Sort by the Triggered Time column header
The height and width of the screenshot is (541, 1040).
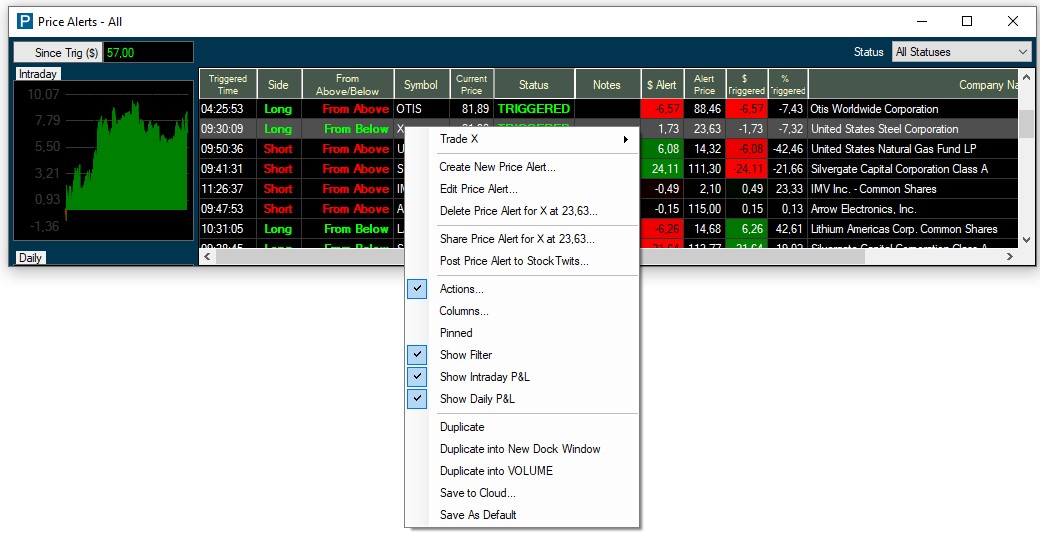228,84
